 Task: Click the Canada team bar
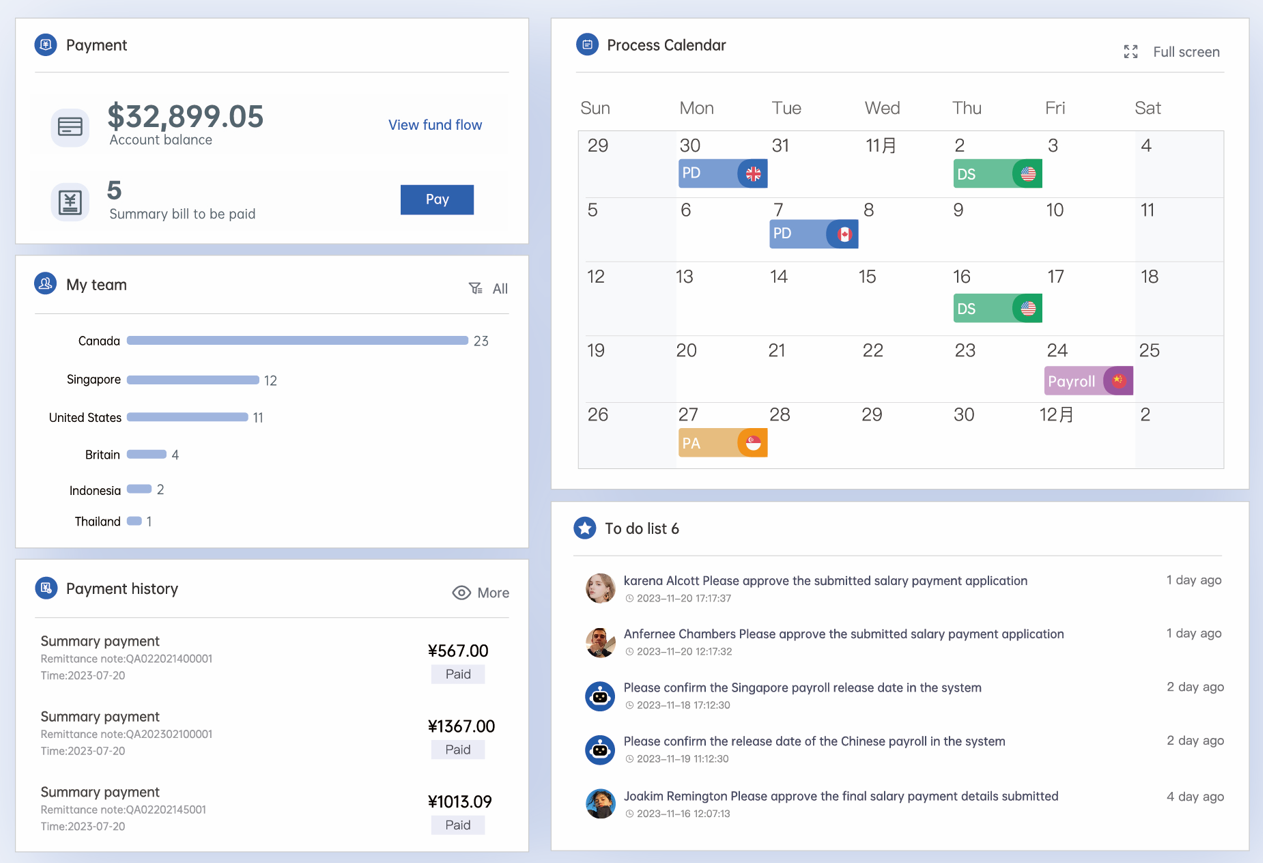(297, 341)
